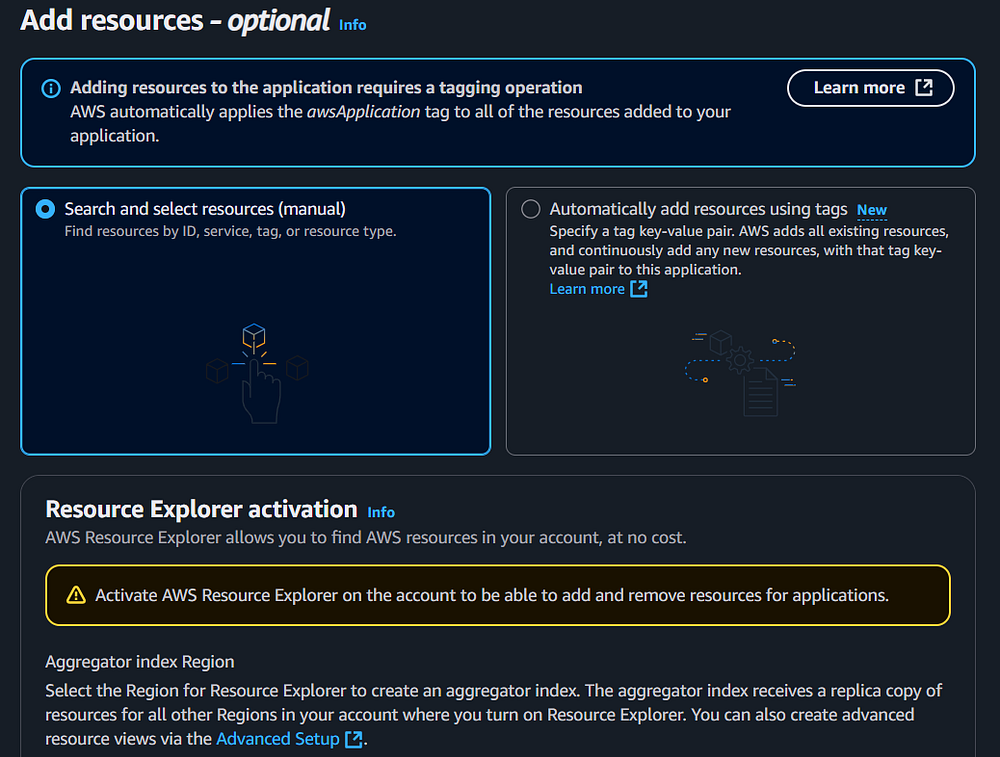Click the 'Find resources by ID' description text
The width and height of the screenshot is (1000, 757).
pyautogui.click(x=230, y=231)
